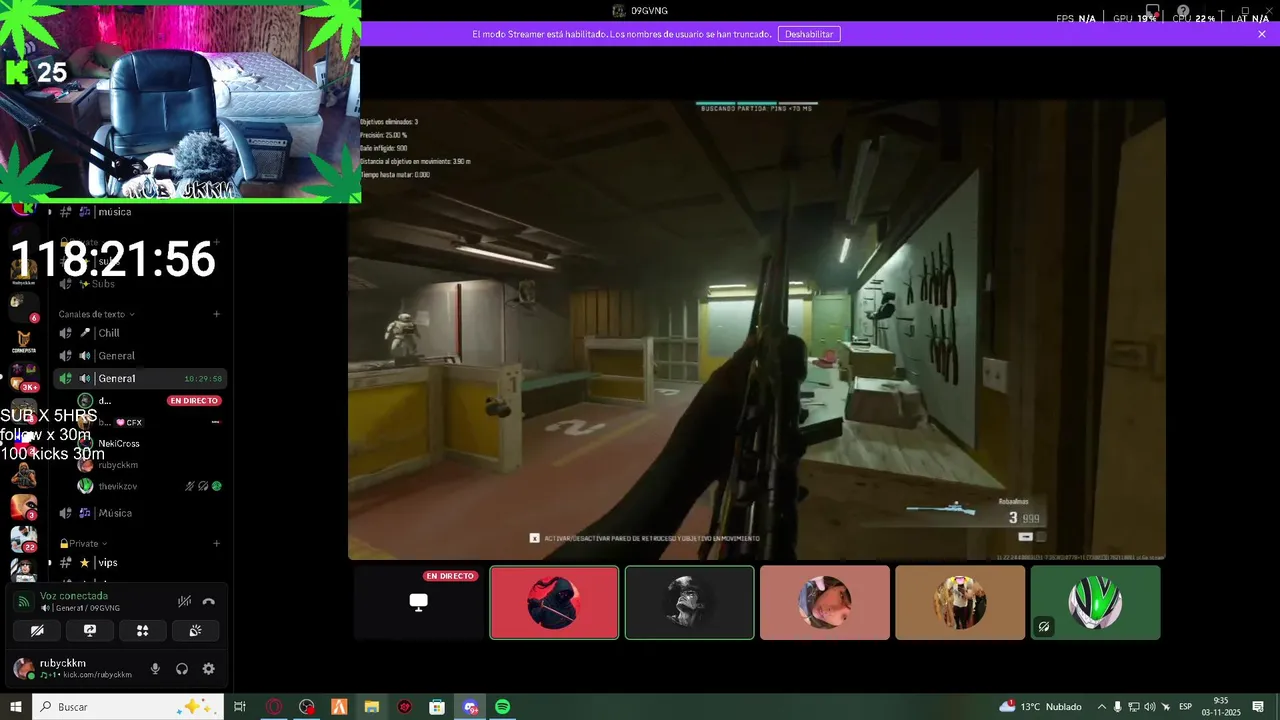Add a channel to Private category

(216, 543)
